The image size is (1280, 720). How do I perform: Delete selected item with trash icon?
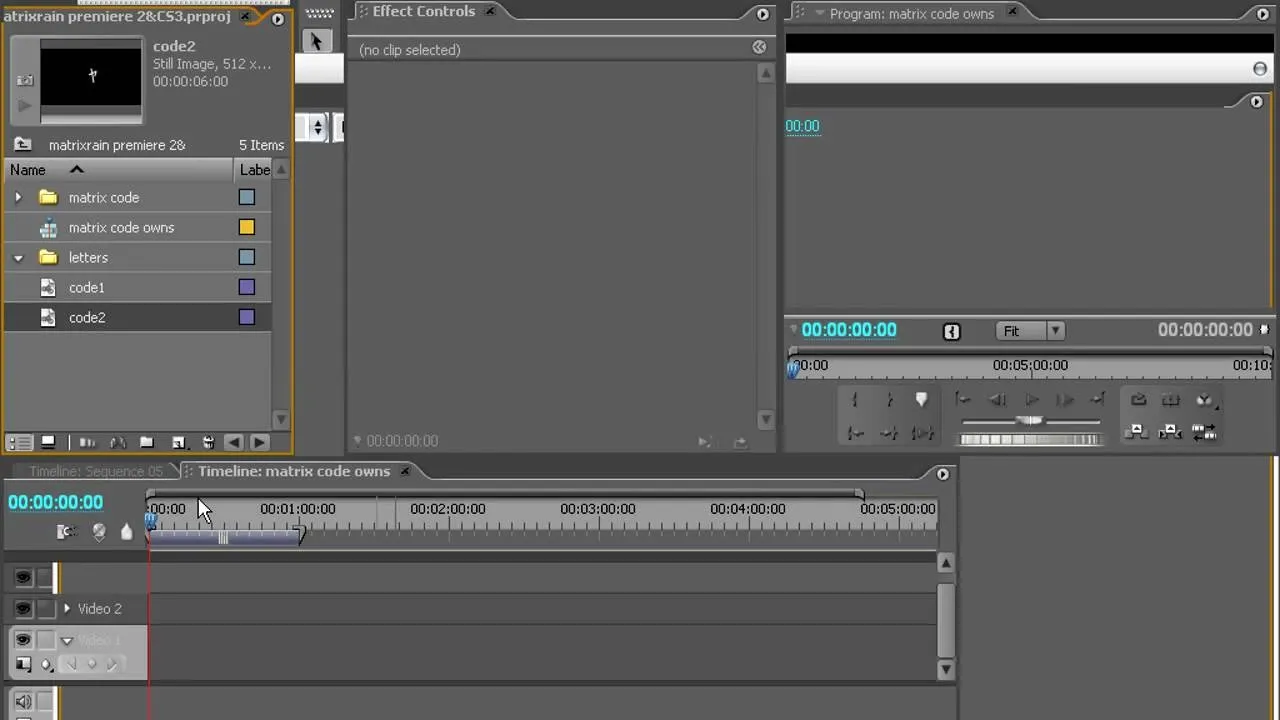208,442
